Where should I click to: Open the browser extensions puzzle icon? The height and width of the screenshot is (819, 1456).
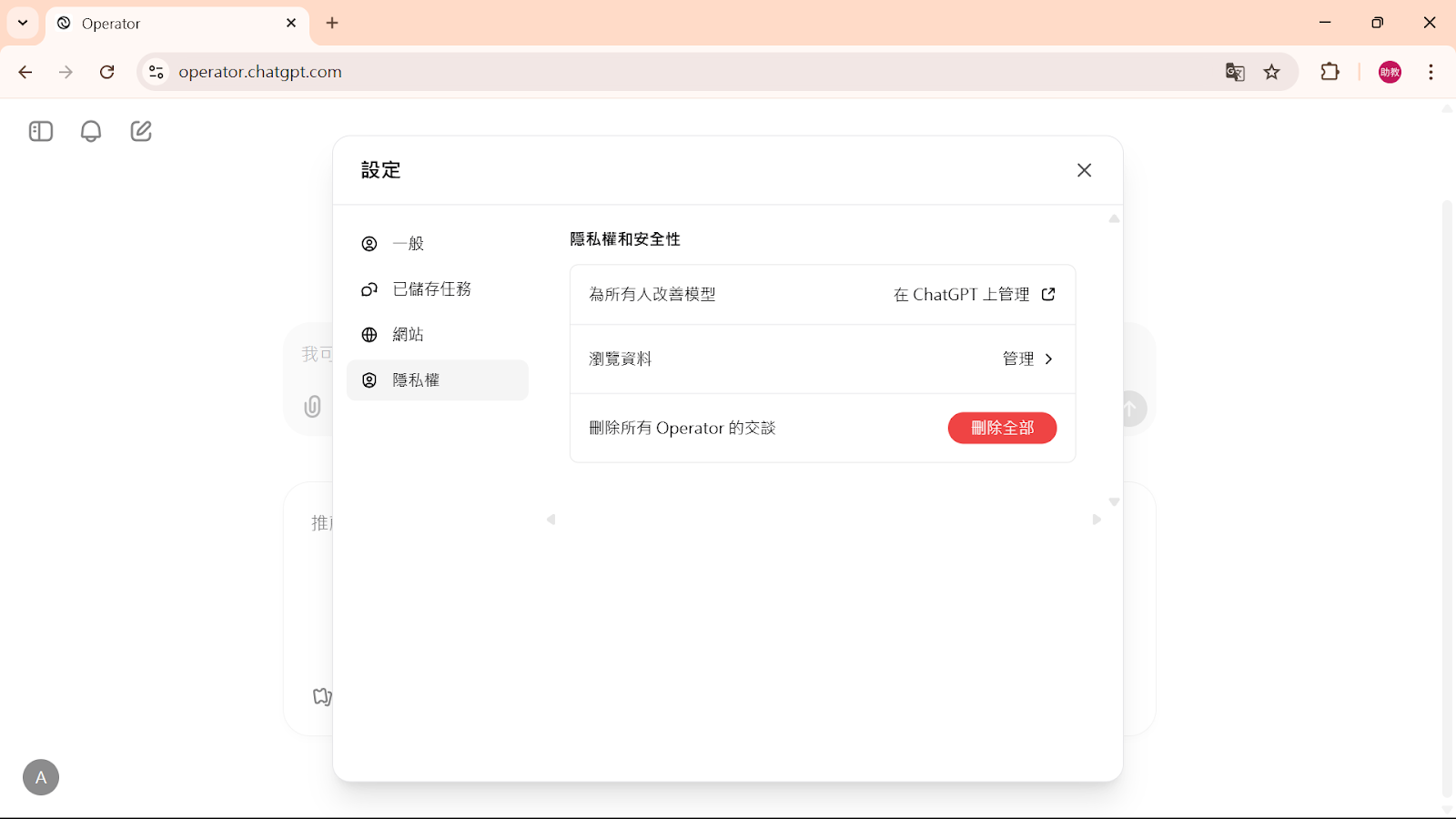(1330, 72)
